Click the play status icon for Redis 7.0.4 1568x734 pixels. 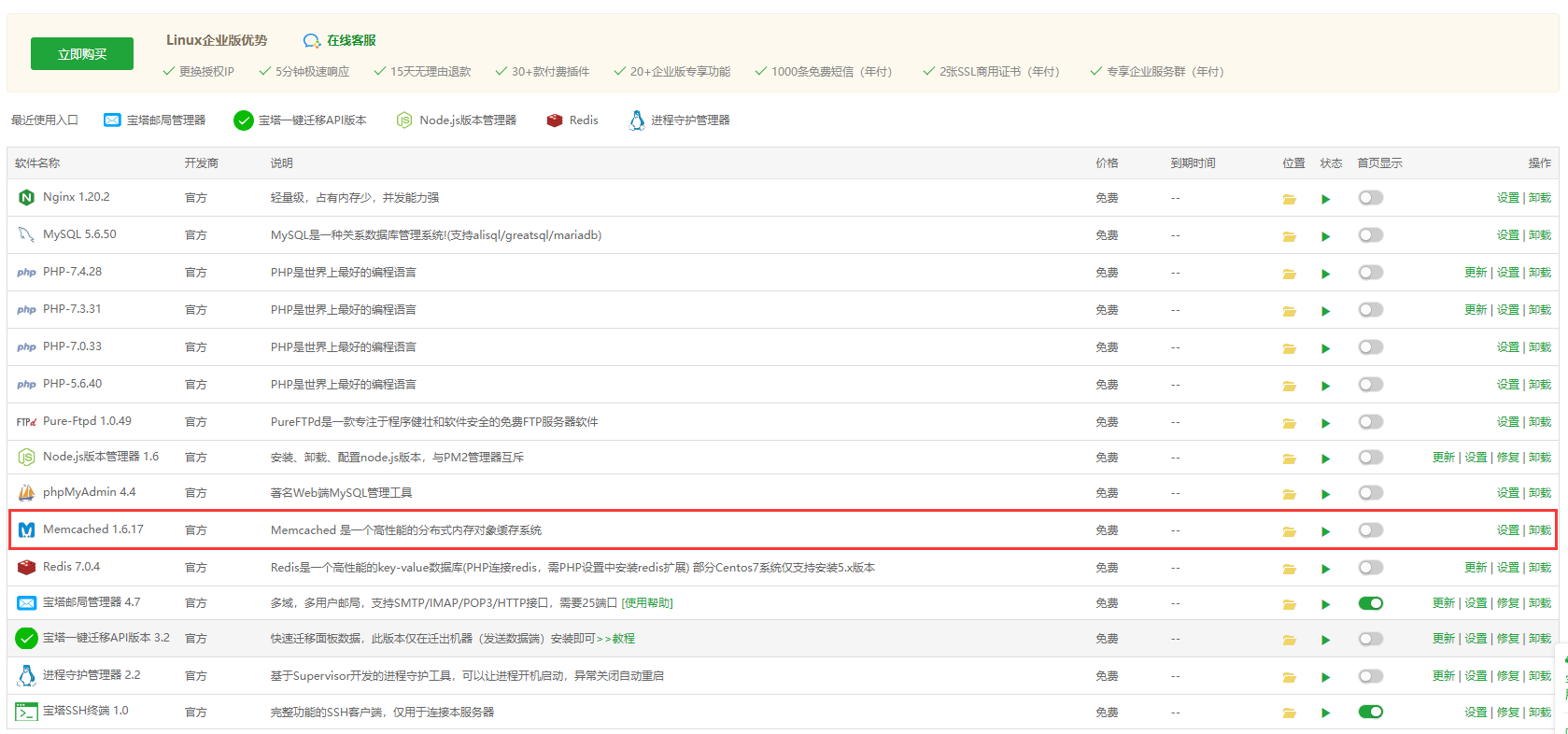tap(1325, 569)
